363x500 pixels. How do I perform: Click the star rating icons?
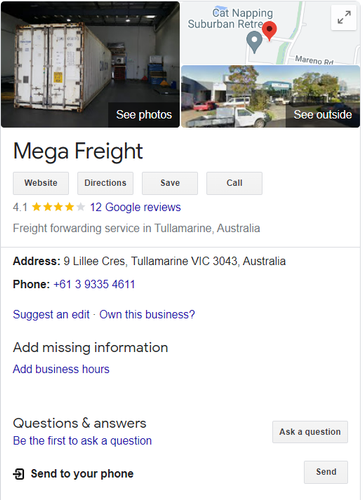coord(58,207)
